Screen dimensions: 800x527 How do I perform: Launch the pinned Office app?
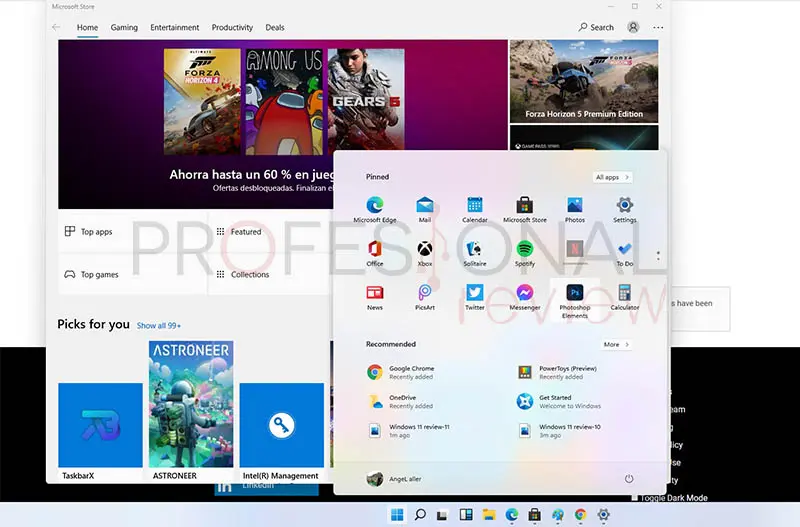click(374, 254)
